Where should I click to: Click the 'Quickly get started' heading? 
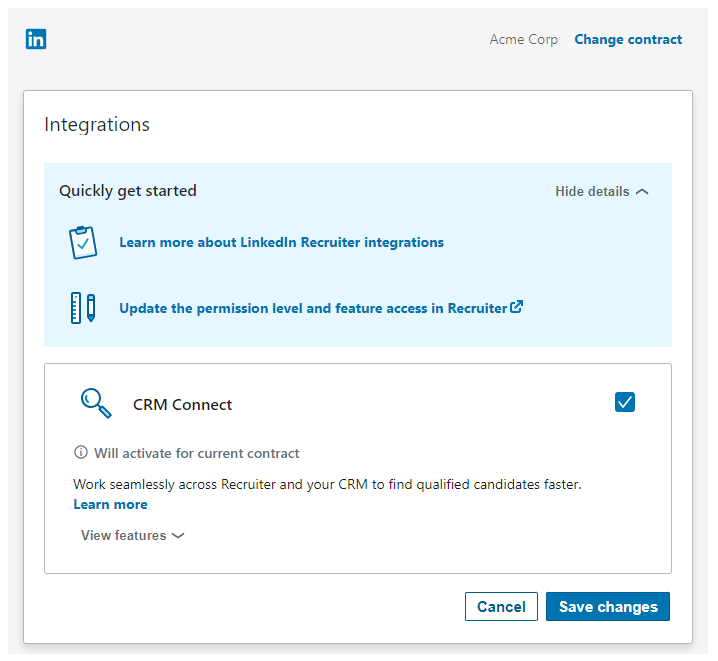[x=128, y=190]
